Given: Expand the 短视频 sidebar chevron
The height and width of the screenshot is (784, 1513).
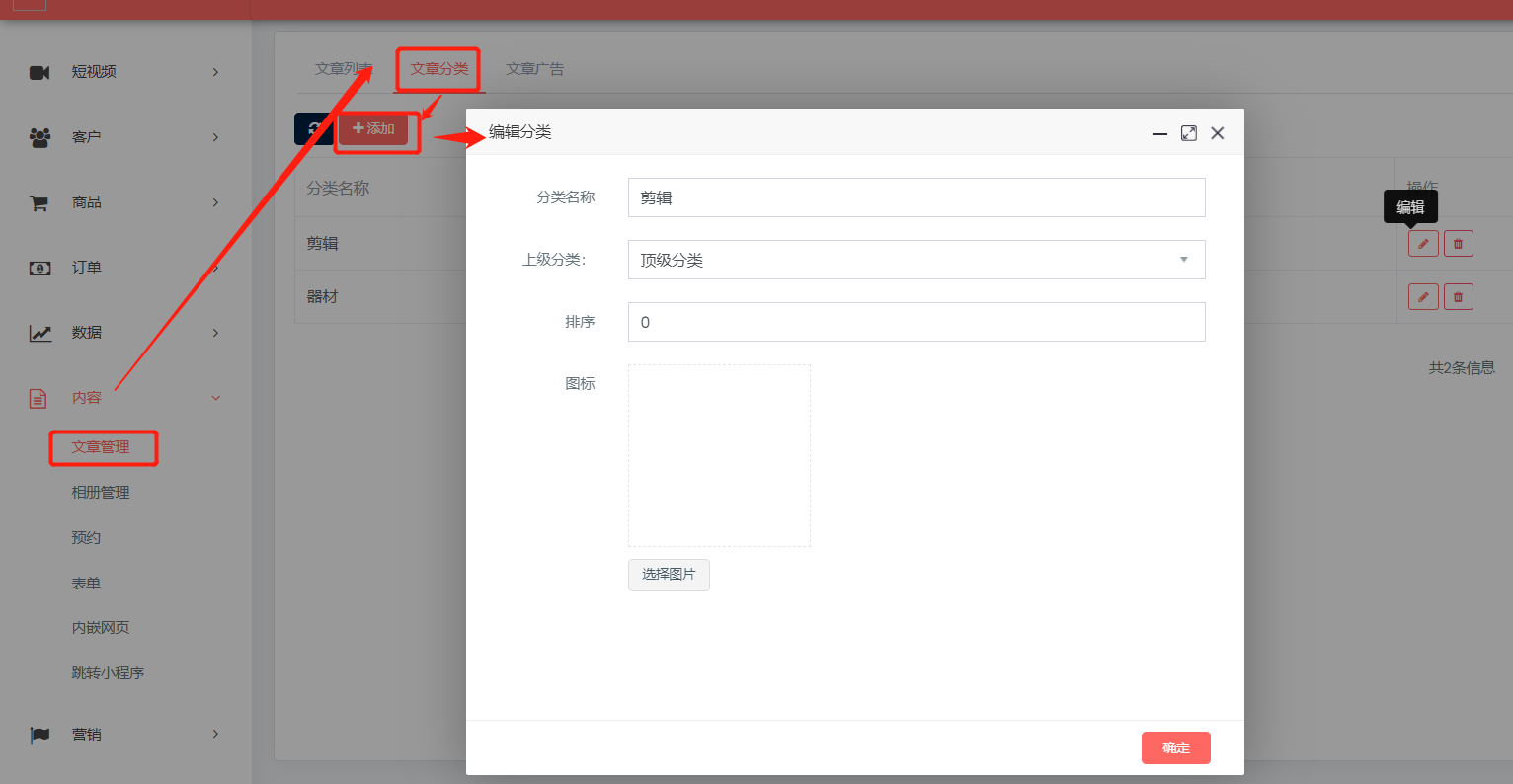Looking at the screenshot, I should pos(215,72).
